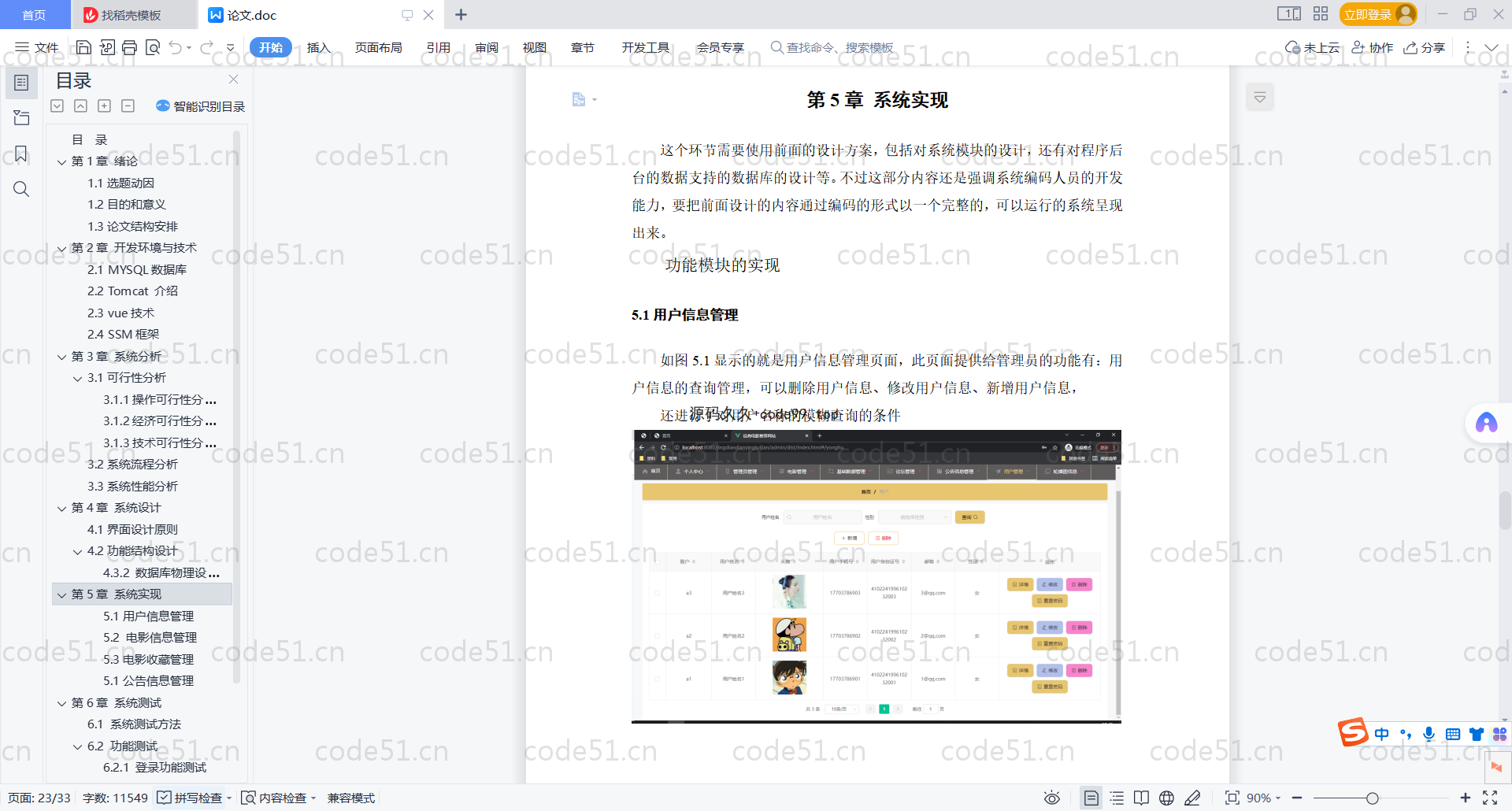This screenshot has height=811, width=1512.
Task: Switch to web layout globe icon
Action: 1166,798
